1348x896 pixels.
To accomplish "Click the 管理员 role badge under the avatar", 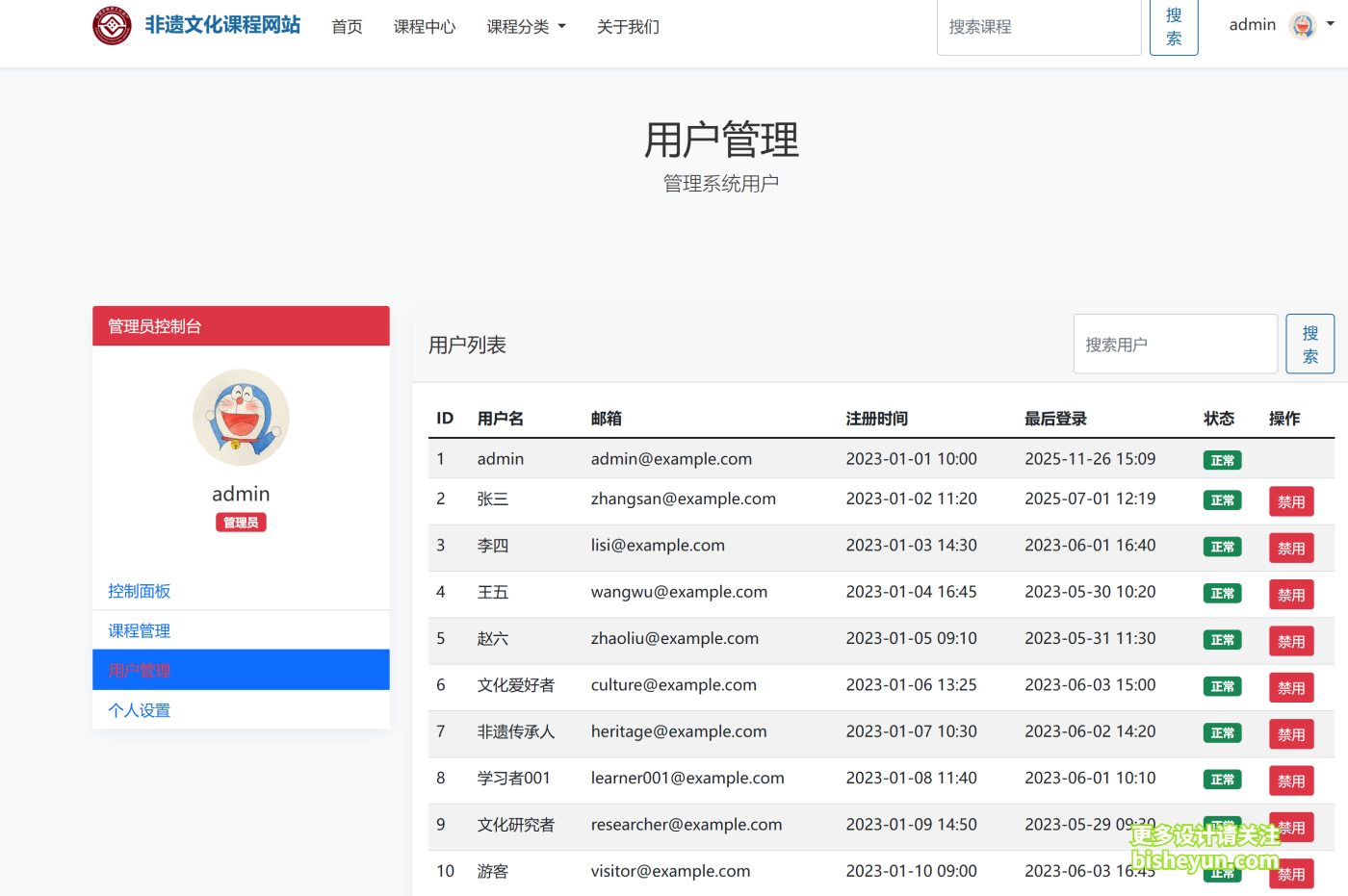I will tap(240, 522).
